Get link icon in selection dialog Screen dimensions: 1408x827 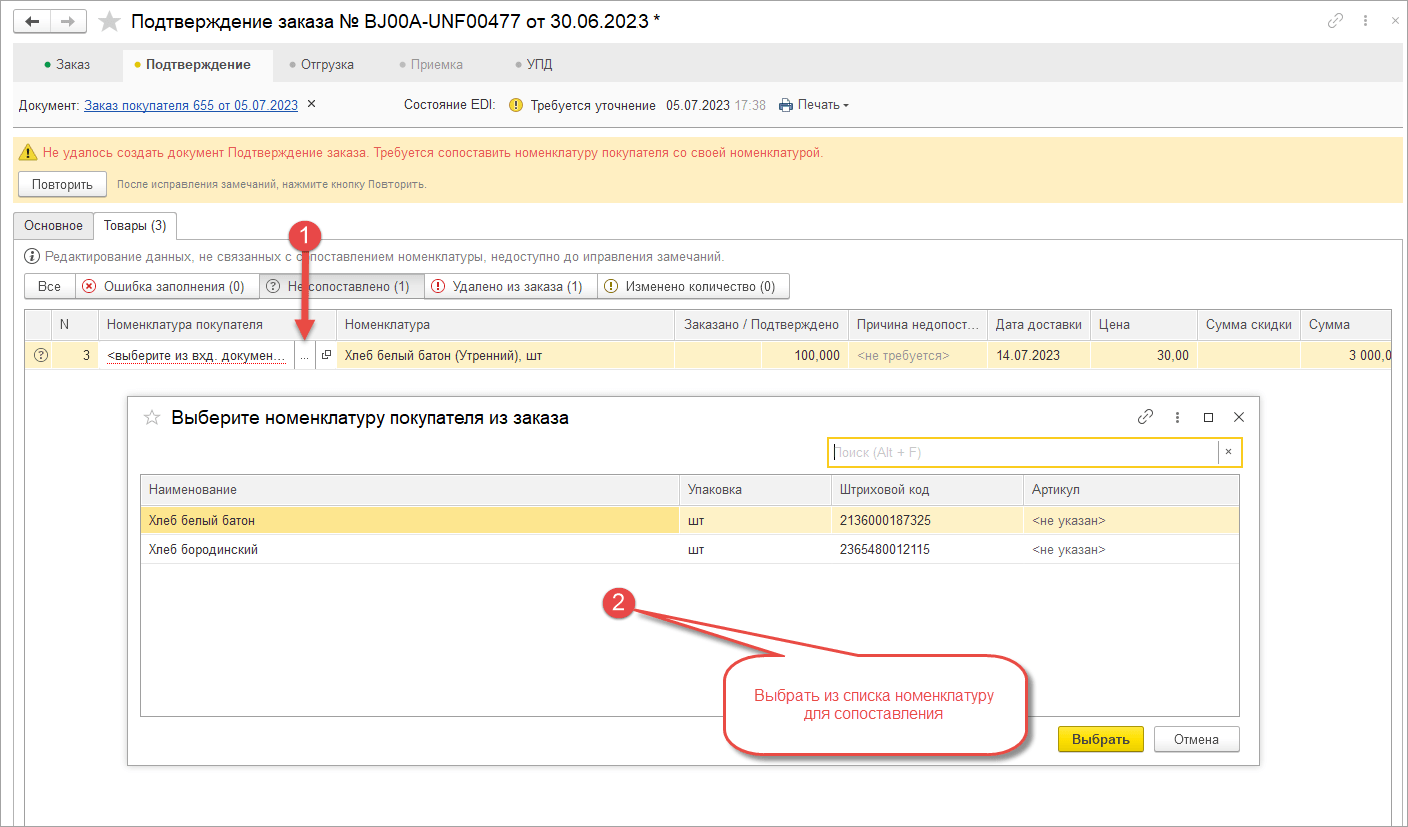click(1146, 417)
